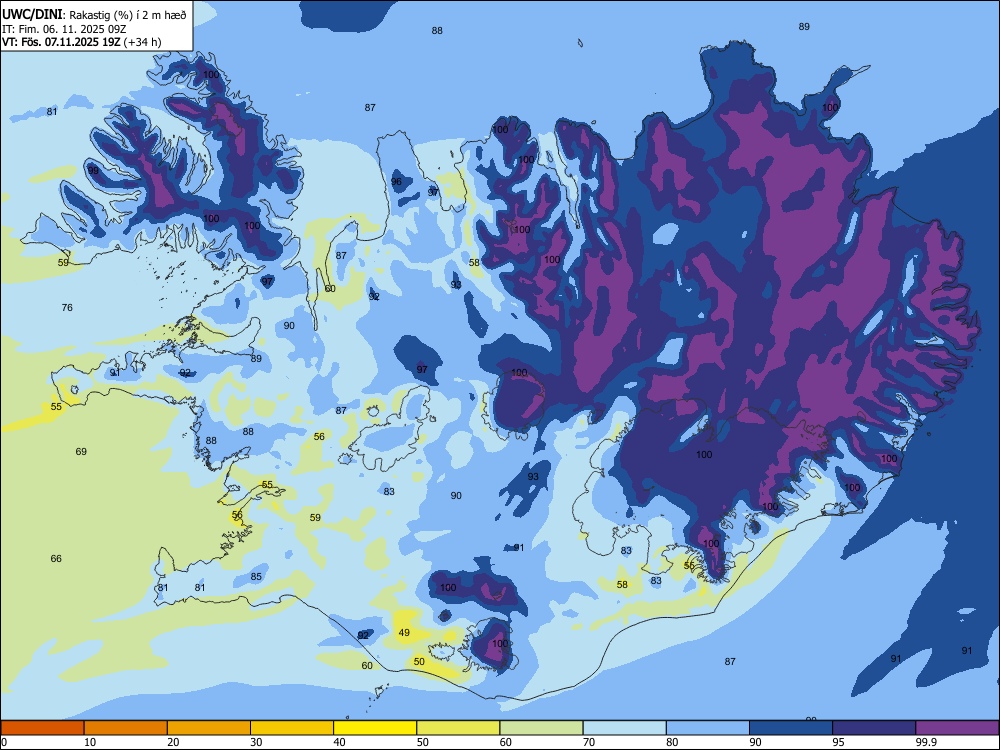Click the 30–40 amber legend segment
The height and width of the screenshot is (750, 1000).
tap(292, 728)
